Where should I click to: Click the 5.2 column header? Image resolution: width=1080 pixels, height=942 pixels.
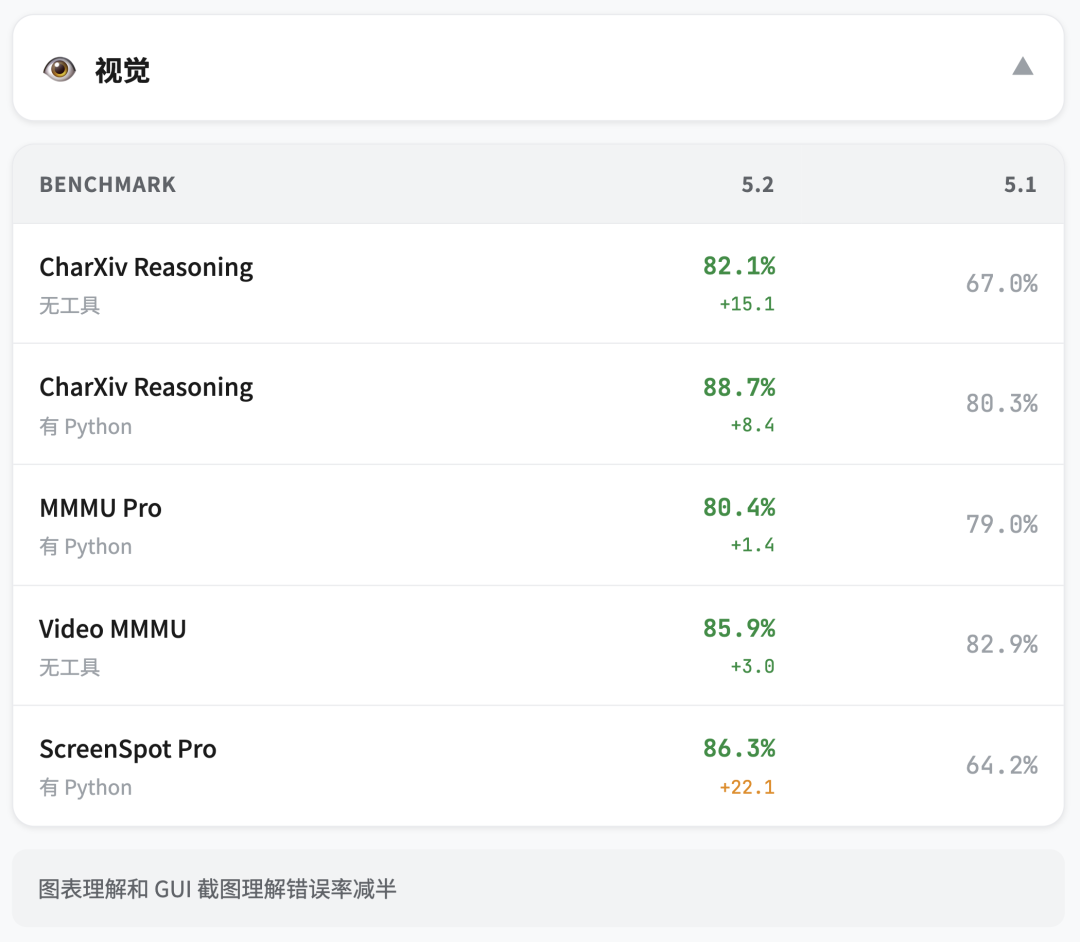click(x=758, y=185)
